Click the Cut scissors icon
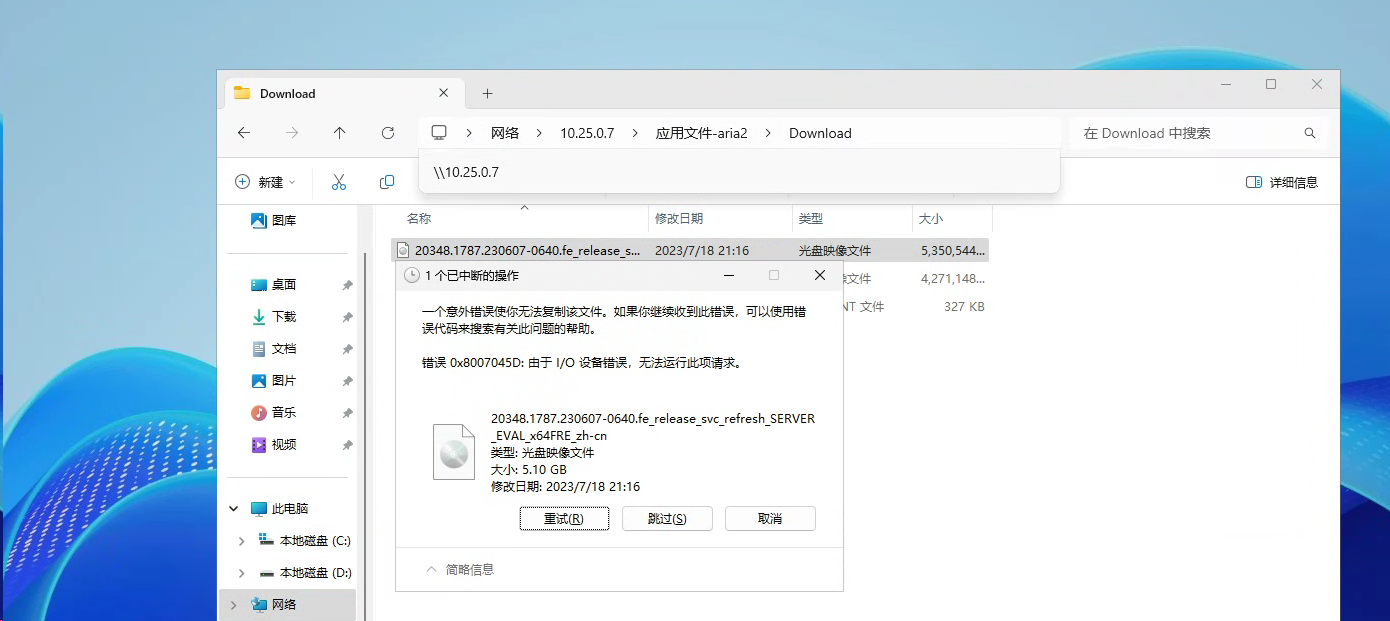1390x621 pixels. (339, 182)
